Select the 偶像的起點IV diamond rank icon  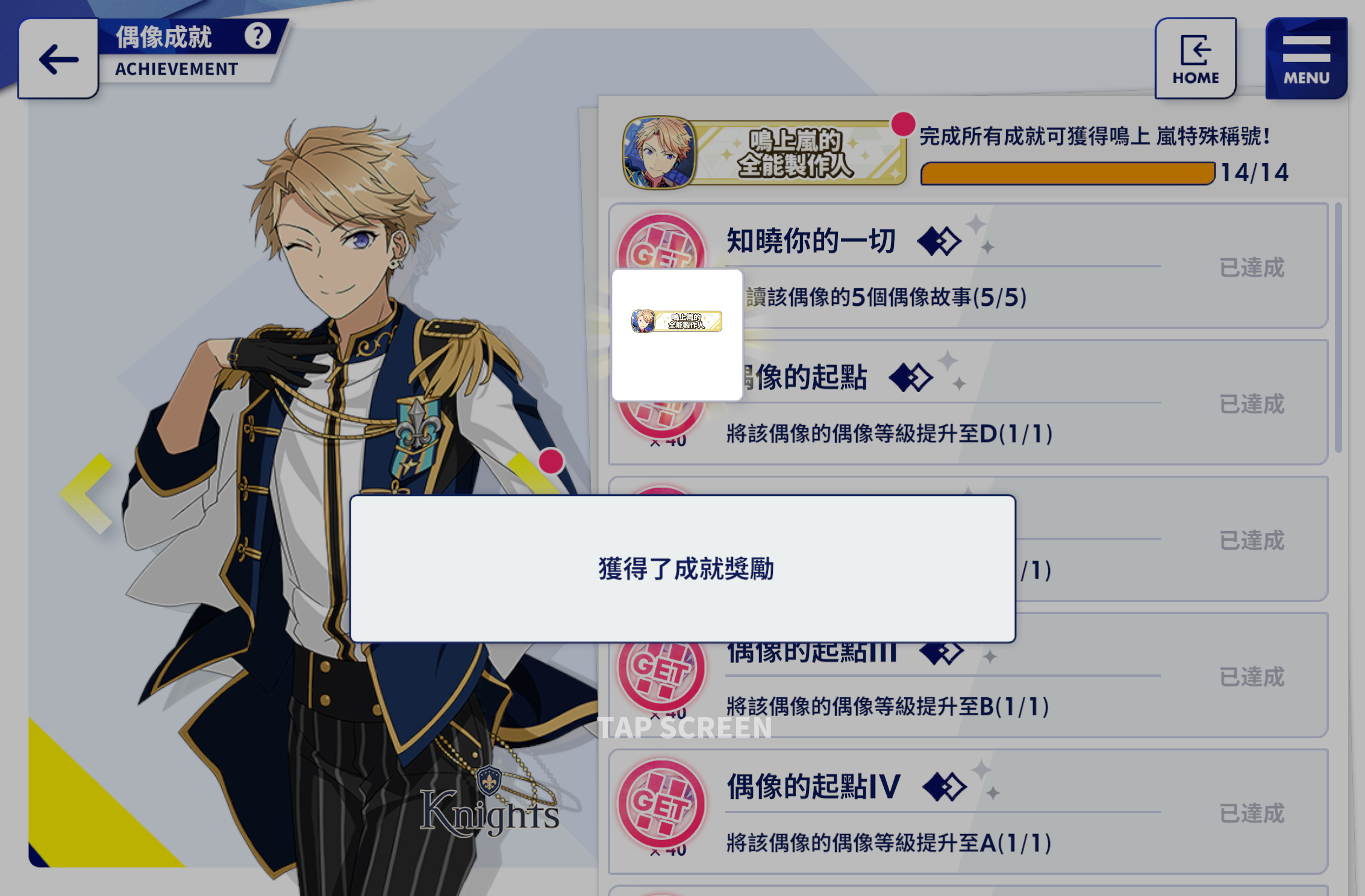pyautogui.click(x=945, y=787)
